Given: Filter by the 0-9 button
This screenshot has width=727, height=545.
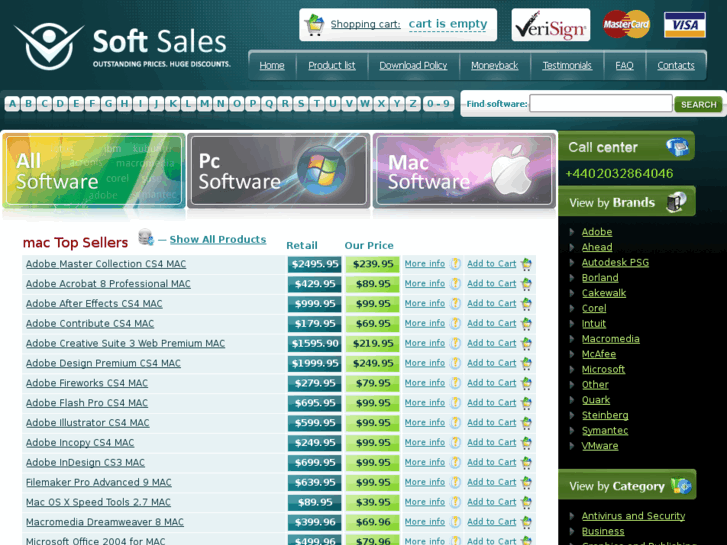Looking at the screenshot, I should coord(438,103).
